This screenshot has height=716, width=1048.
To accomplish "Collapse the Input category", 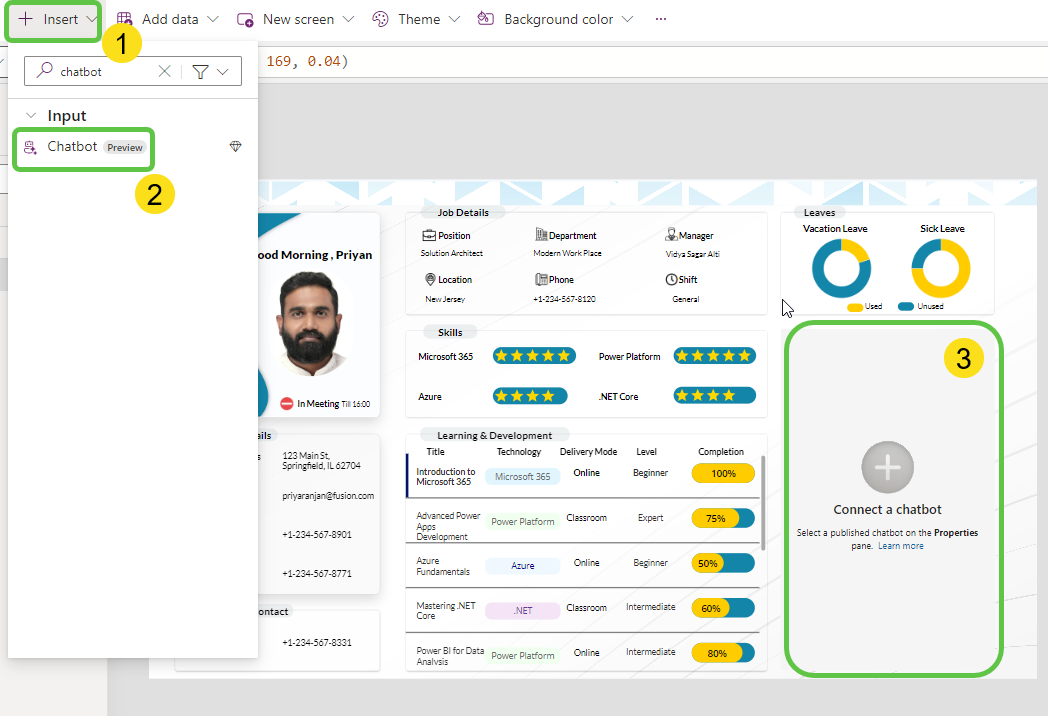I will coord(30,116).
